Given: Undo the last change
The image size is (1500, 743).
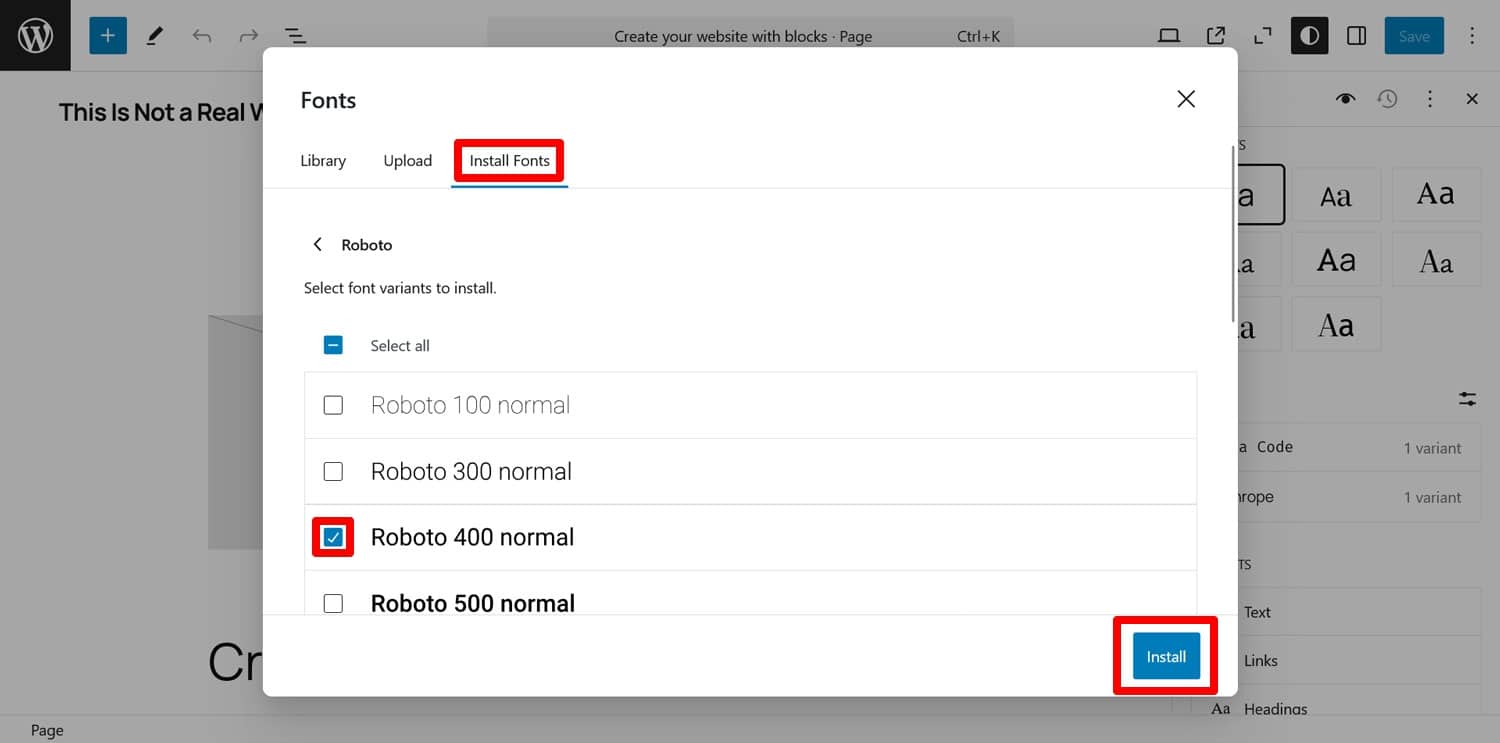Looking at the screenshot, I should tap(202, 36).
